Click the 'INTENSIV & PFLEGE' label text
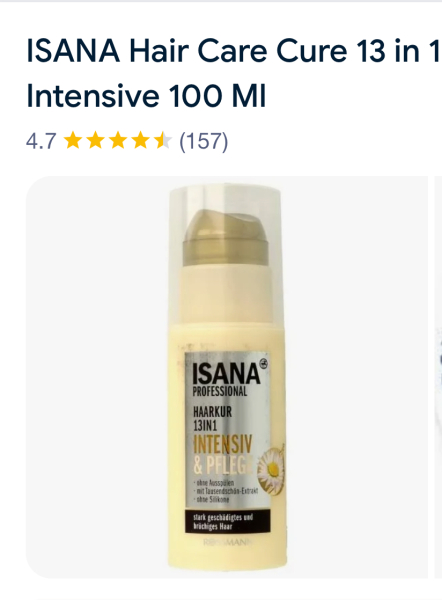 click(223, 455)
